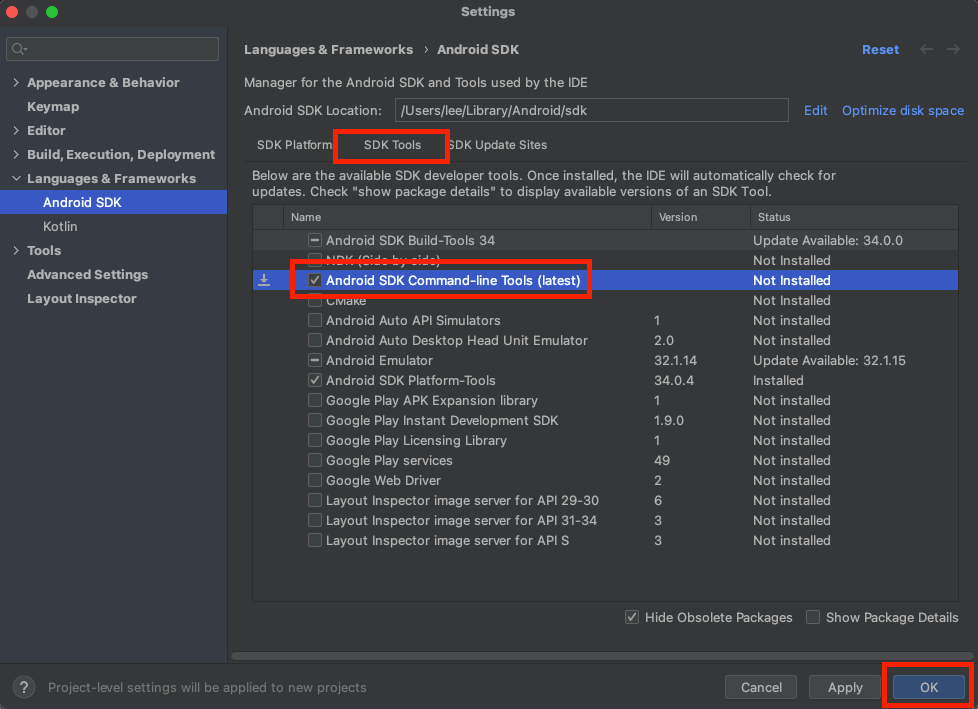Image resolution: width=978 pixels, height=709 pixels.
Task: Click the forward navigation arrow
Action: coord(953,49)
